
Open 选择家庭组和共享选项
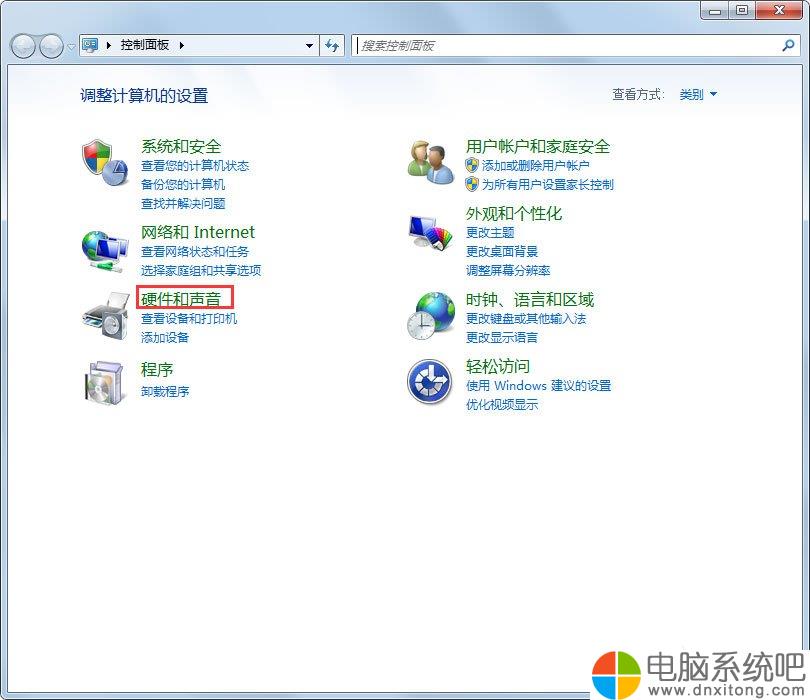click(201, 270)
